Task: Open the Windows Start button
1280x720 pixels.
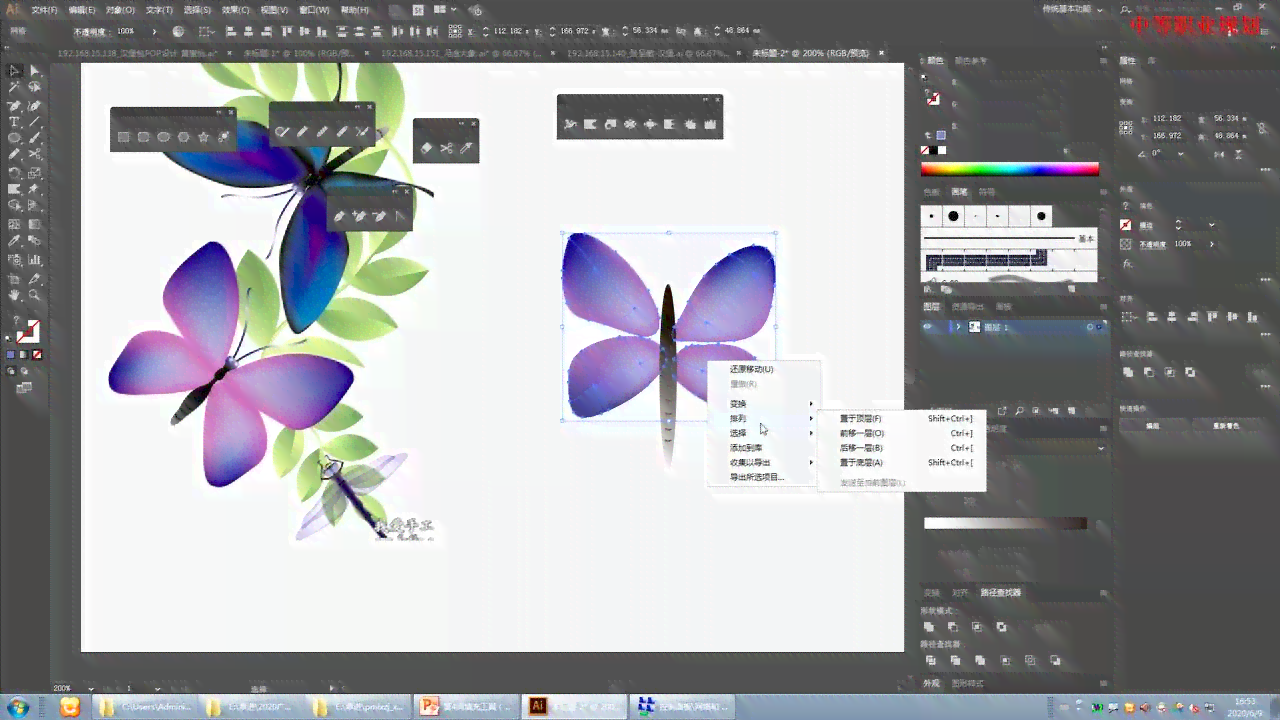Action: point(17,707)
